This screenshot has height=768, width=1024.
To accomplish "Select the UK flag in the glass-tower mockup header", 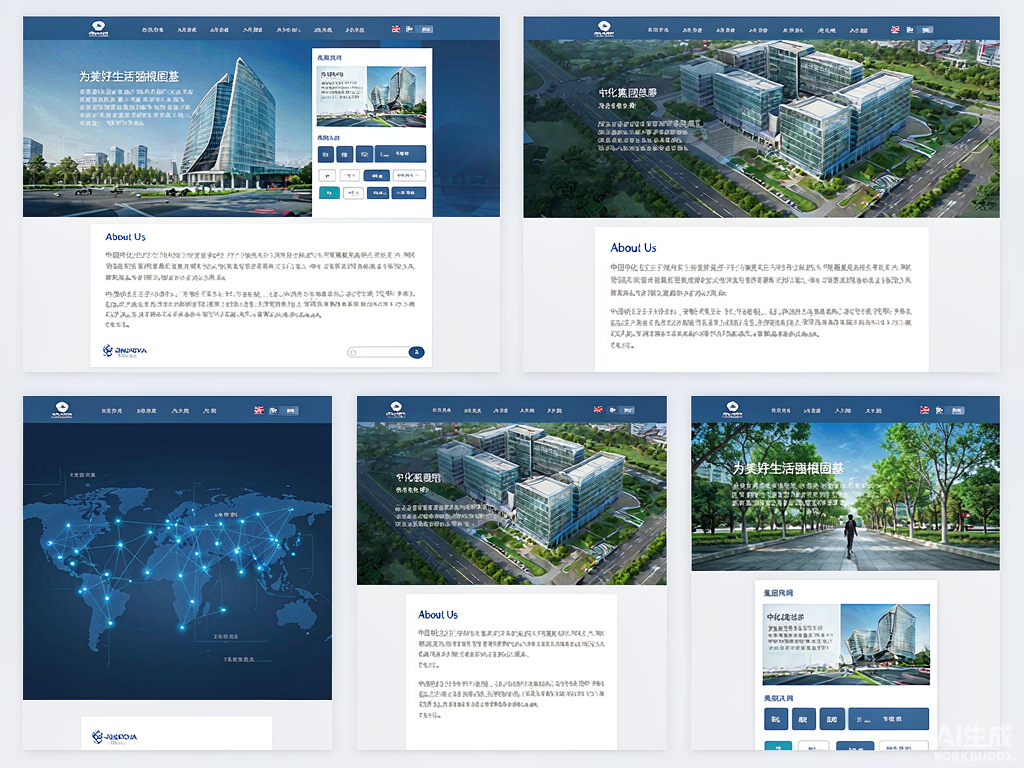I will (396, 29).
